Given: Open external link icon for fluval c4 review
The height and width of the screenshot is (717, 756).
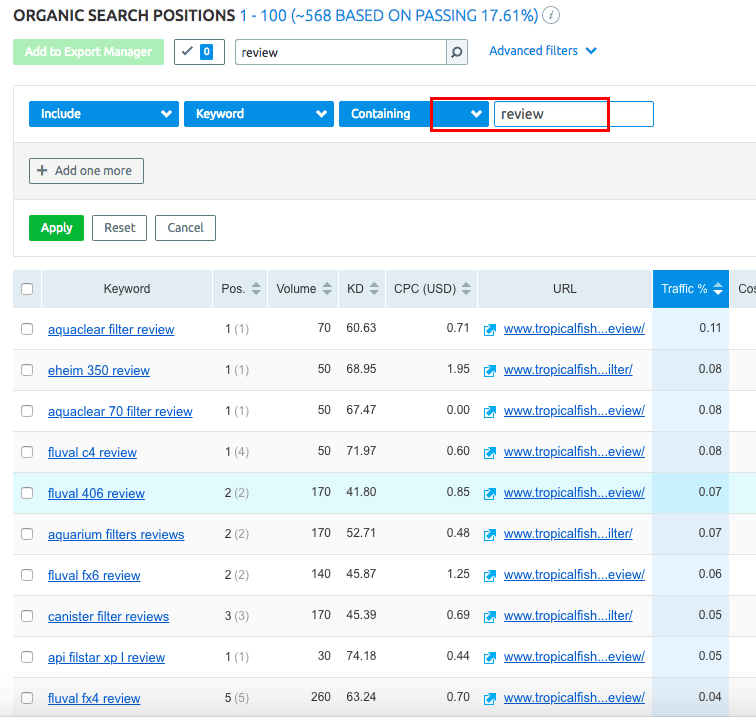Looking at the screenshot, I should pos(490,453).
